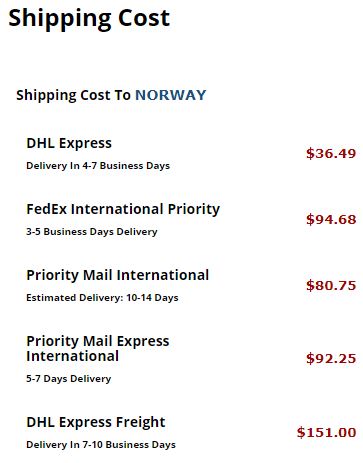Choose Priority Mail Express International
The image size is (363, 463).
98,349
